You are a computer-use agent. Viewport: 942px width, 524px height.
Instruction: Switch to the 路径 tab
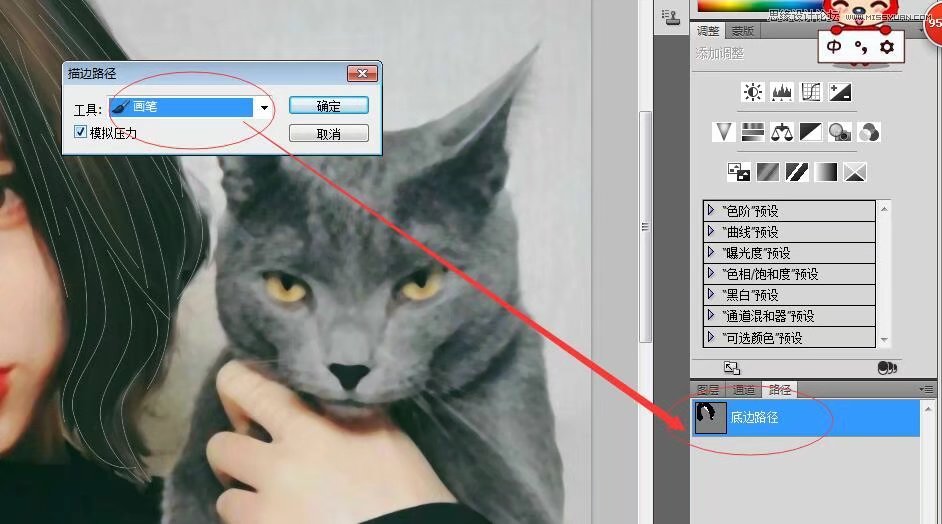[x=780, y=389]
